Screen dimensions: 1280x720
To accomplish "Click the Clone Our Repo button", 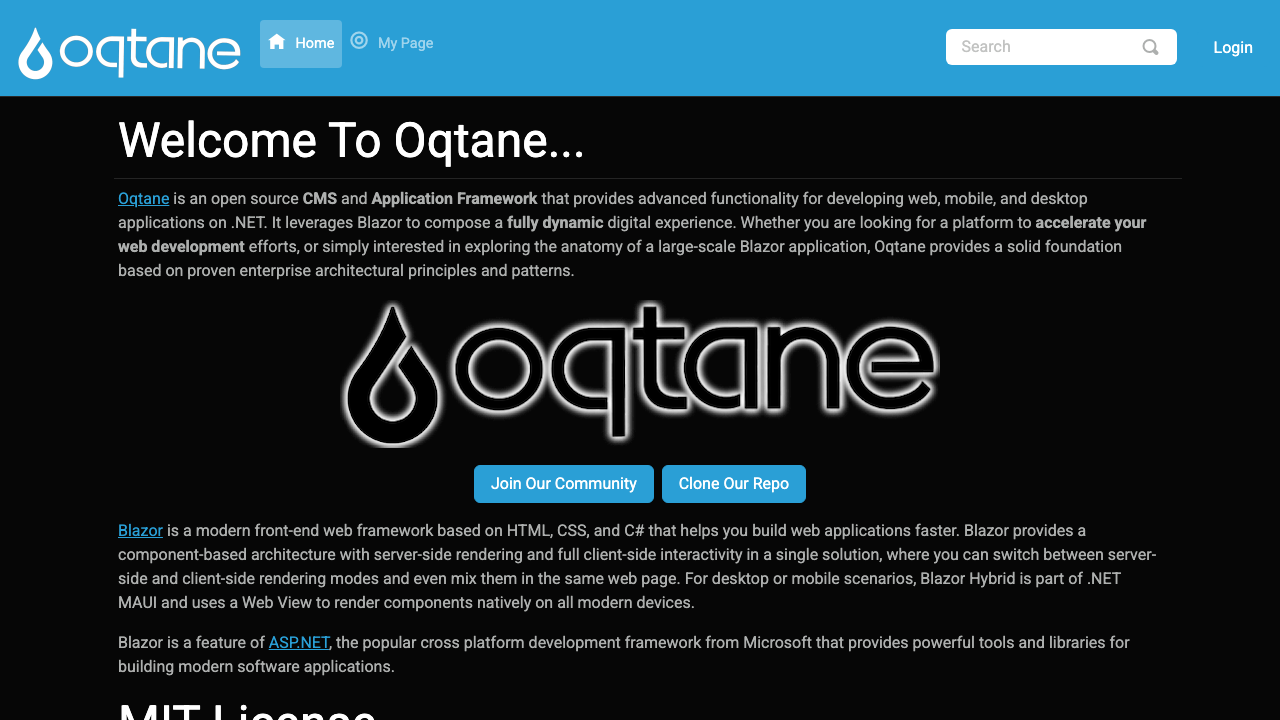I will tap(734, 484).
